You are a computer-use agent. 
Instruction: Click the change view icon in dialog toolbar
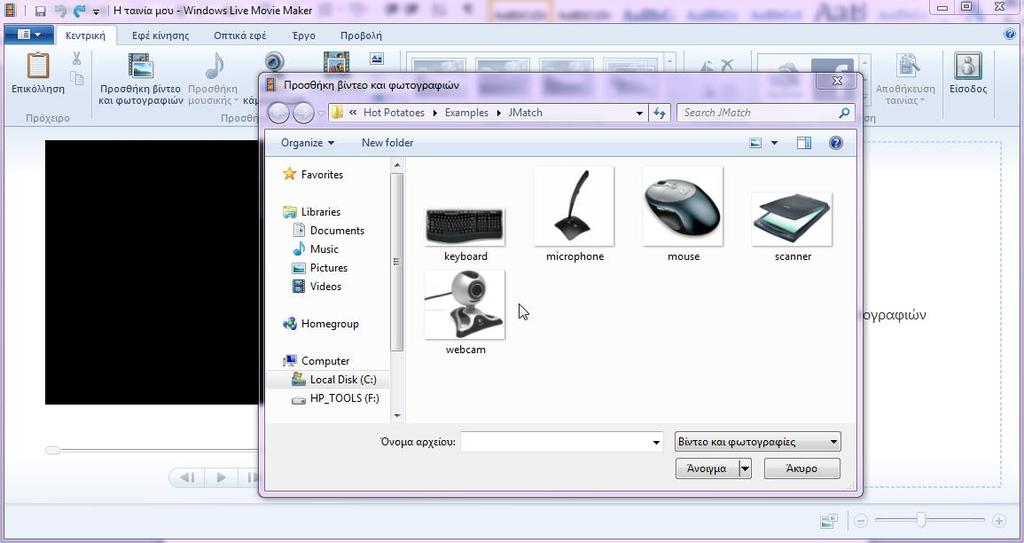[x=756, y=143]
